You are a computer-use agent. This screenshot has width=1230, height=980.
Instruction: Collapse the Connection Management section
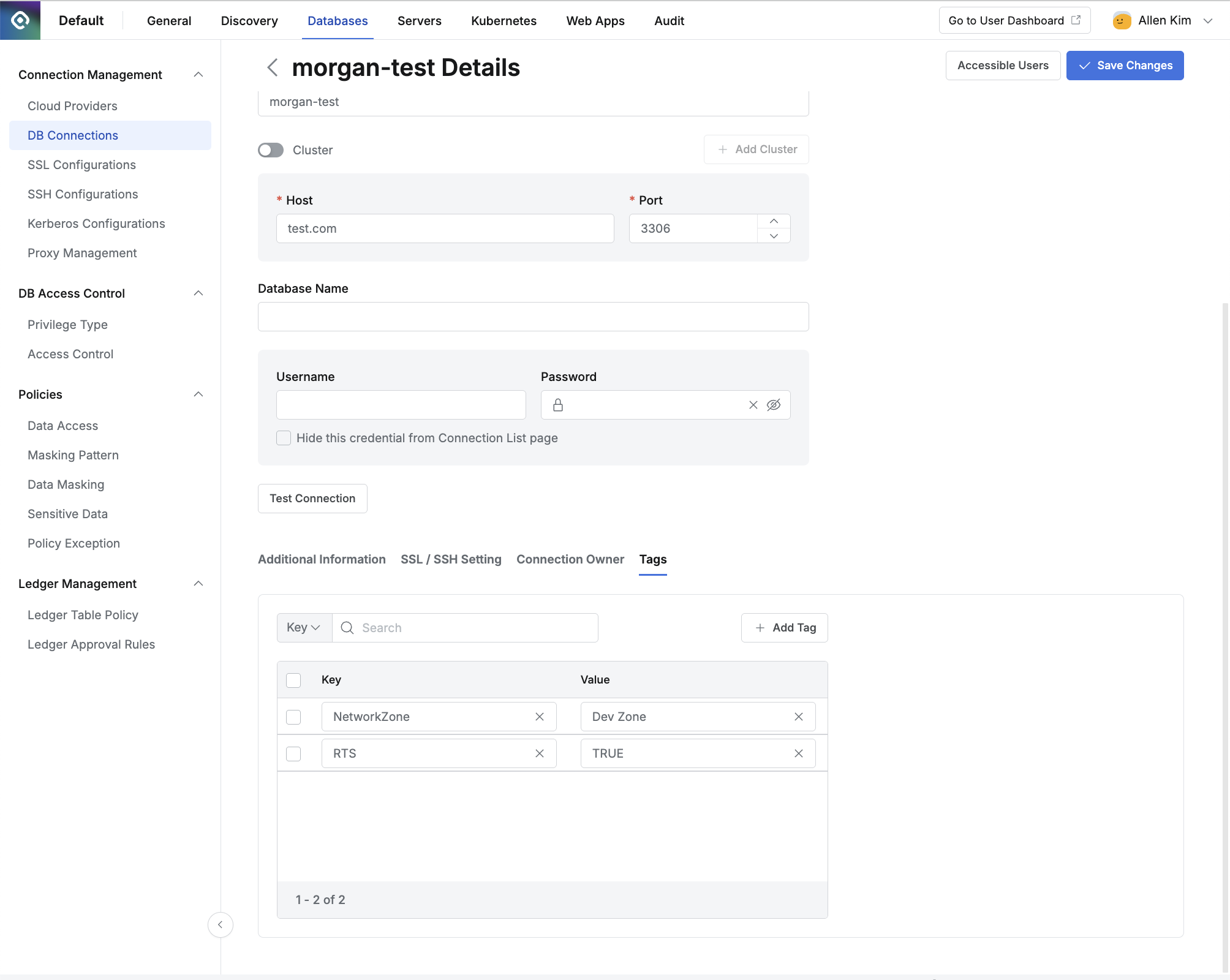(198, 75)
